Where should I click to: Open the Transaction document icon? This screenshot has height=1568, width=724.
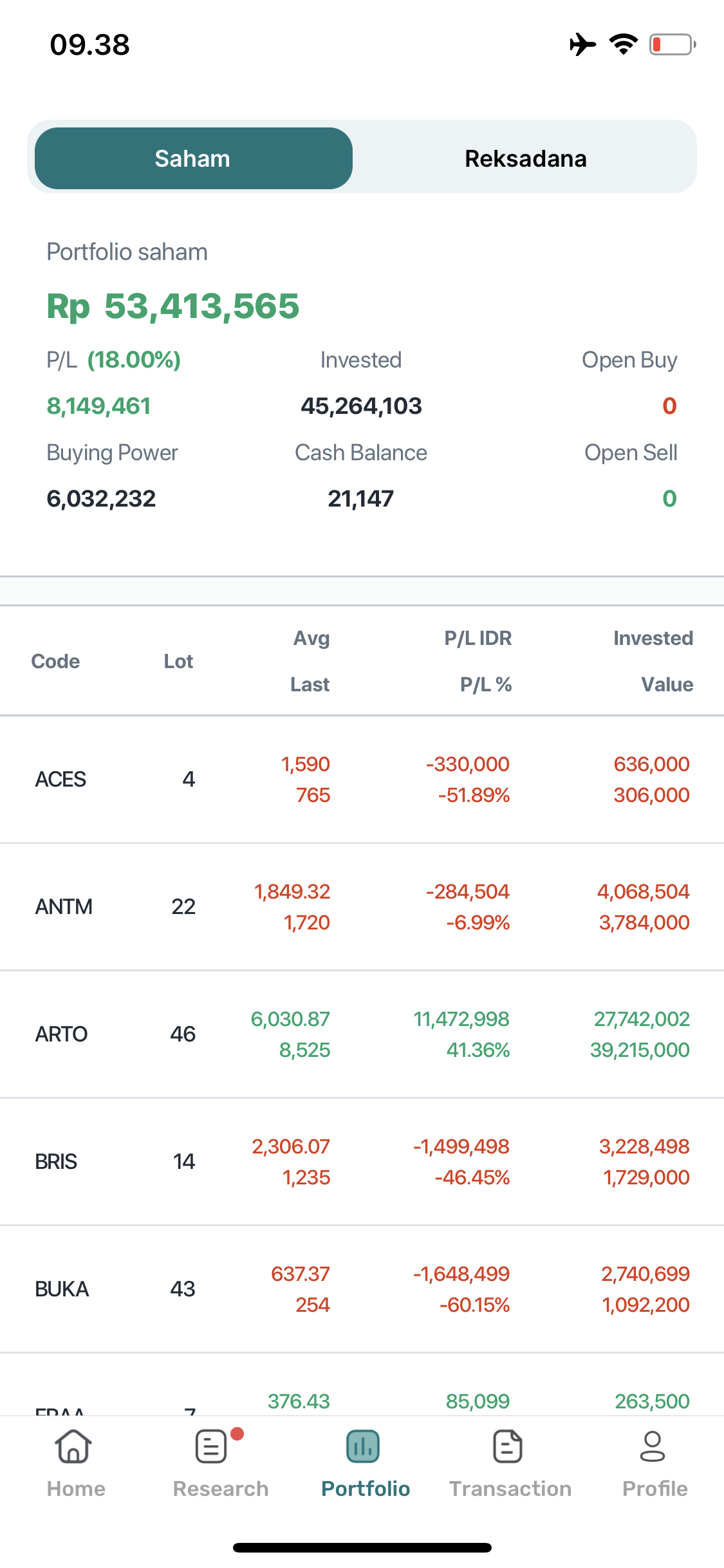click(x=508, y=1447)
